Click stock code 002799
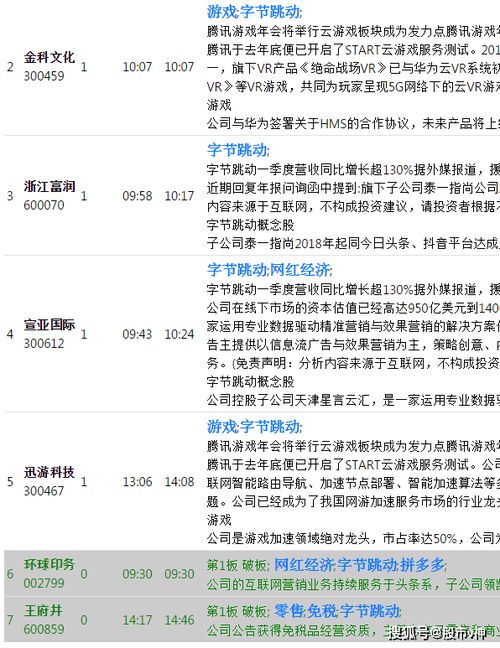Screen dimensions: 500x648 tap(44, 583)
